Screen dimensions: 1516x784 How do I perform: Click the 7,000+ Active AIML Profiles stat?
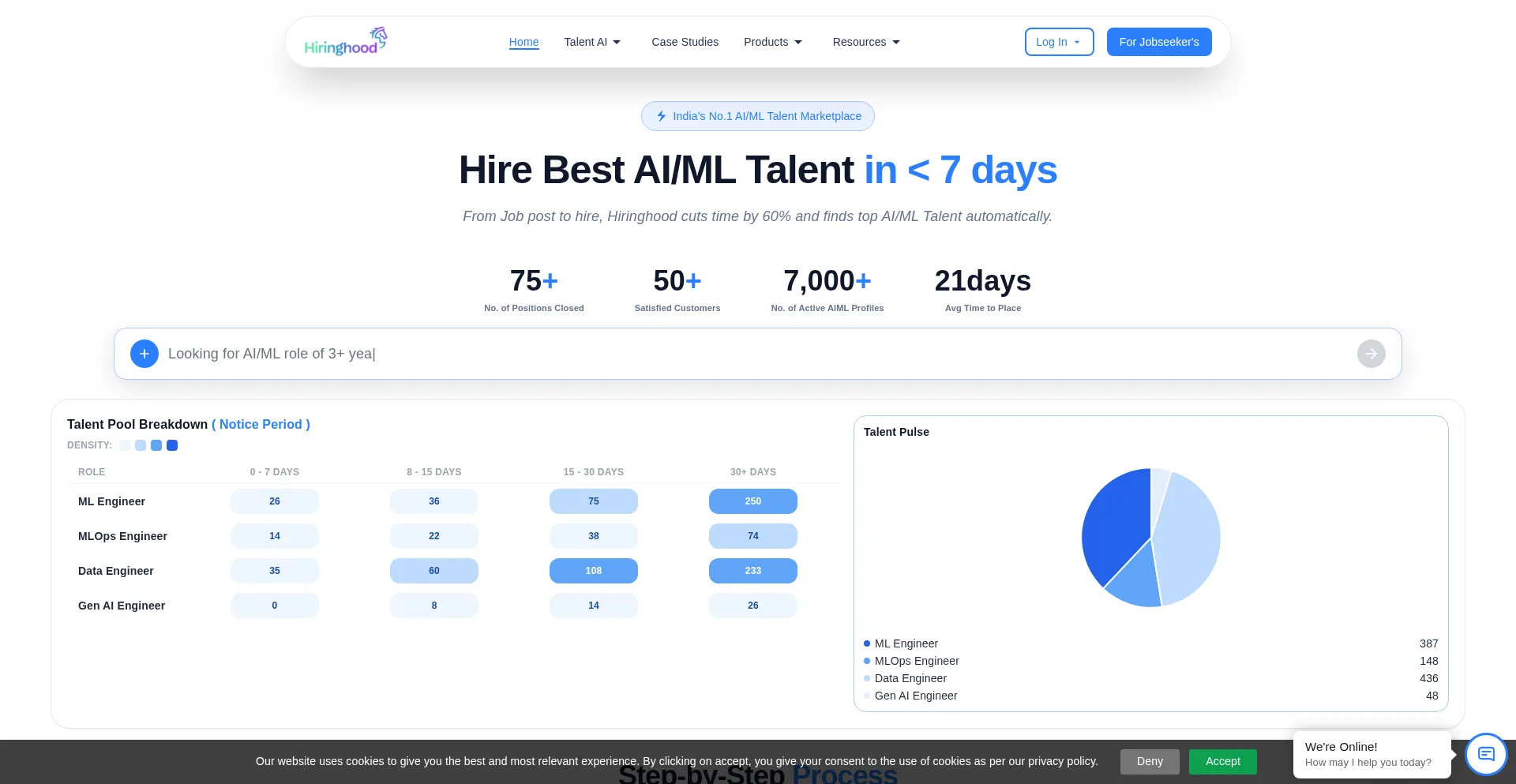click(827, 290)
